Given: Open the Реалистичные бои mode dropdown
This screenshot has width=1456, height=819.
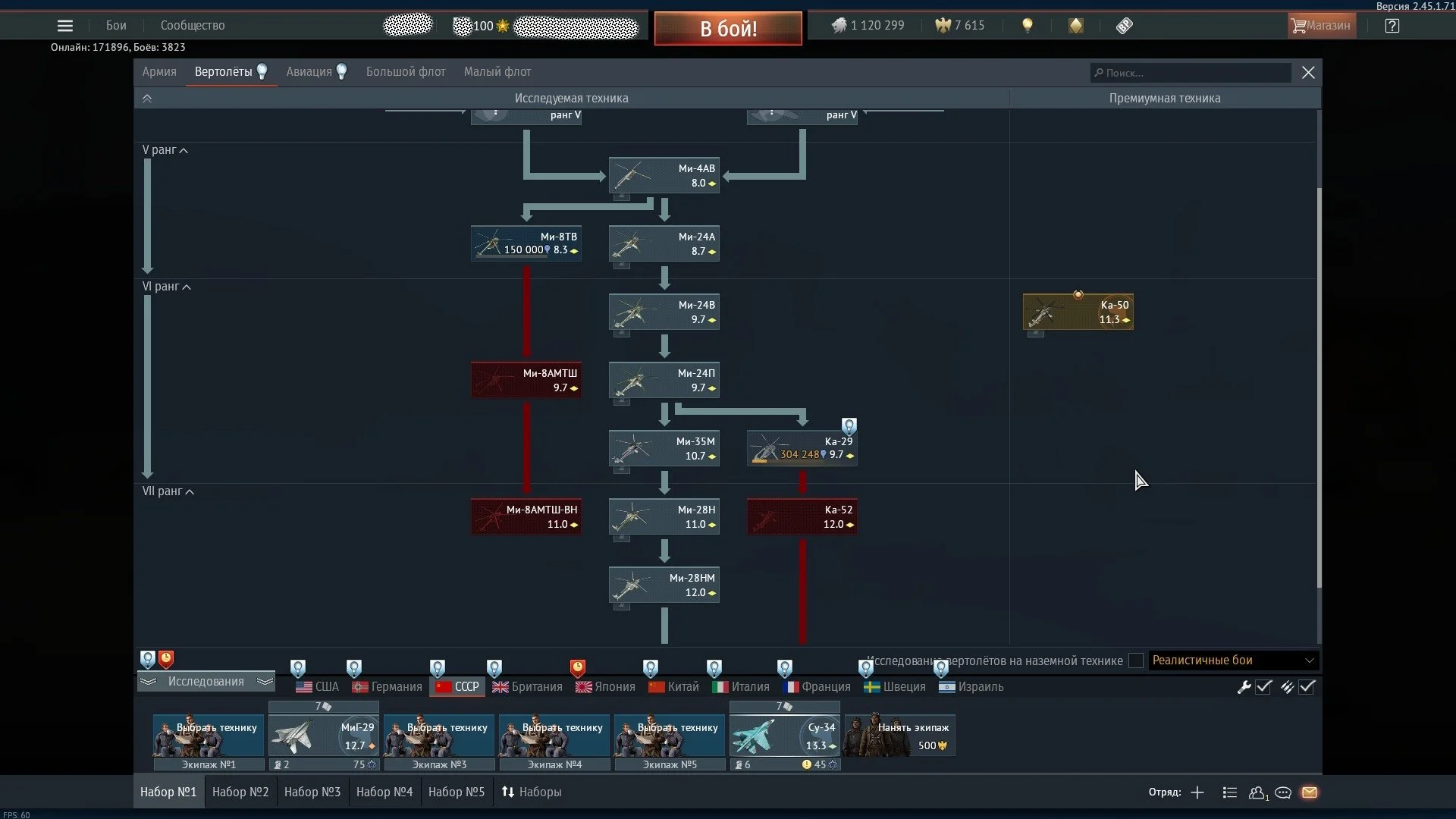Looking at the screenshot, I should [1233, 661].
